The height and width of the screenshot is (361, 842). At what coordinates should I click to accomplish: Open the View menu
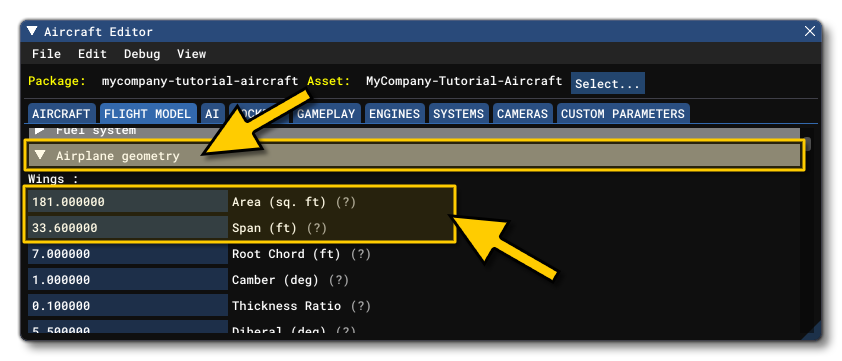(x=192, y=54)
